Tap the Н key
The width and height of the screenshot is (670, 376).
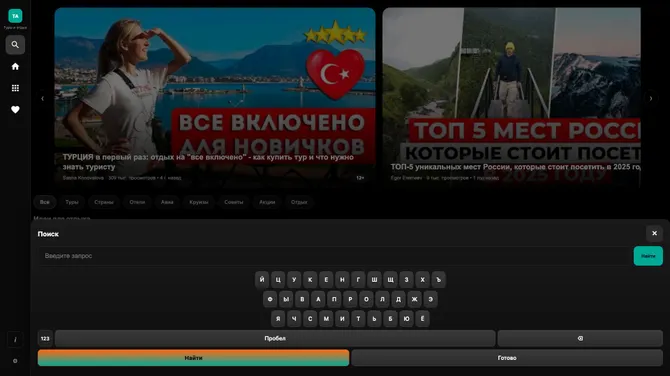[342, 280]
